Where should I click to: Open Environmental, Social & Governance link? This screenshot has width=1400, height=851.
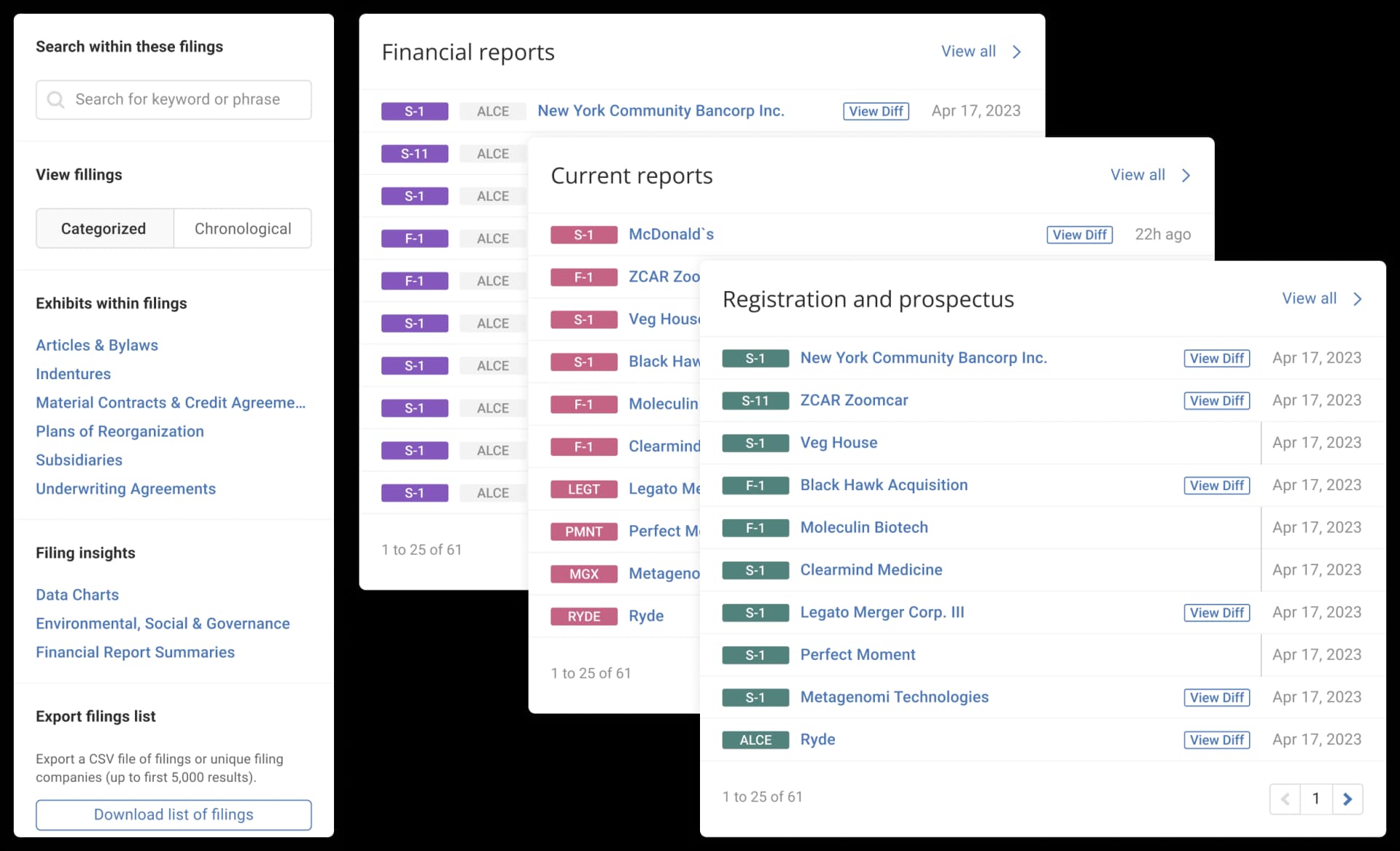[163, 623]
